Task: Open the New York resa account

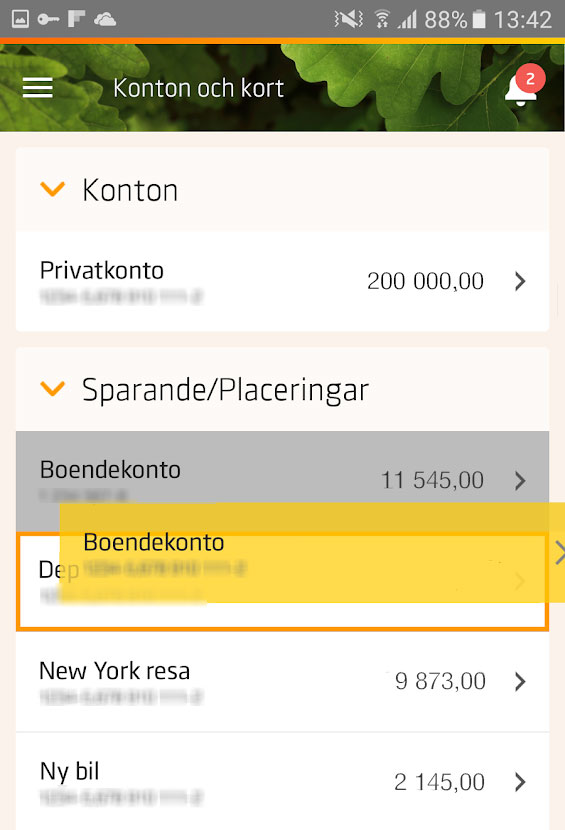Action: pos(282,682)
